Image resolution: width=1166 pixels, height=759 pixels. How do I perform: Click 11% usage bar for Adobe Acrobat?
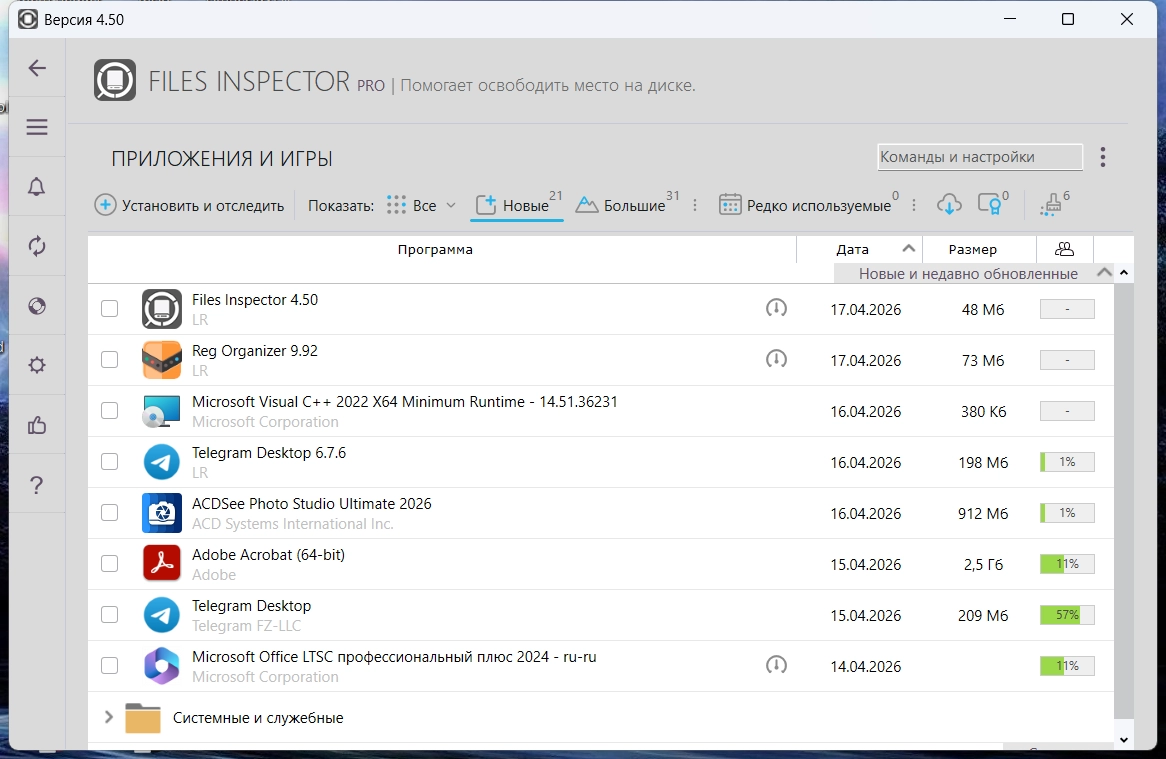(x=1067, y=563)
